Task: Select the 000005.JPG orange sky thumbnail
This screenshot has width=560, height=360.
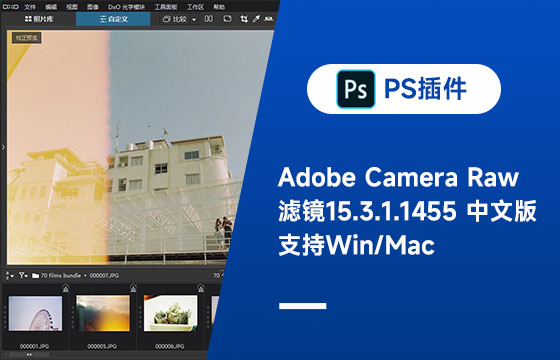Action: (103, 313)
